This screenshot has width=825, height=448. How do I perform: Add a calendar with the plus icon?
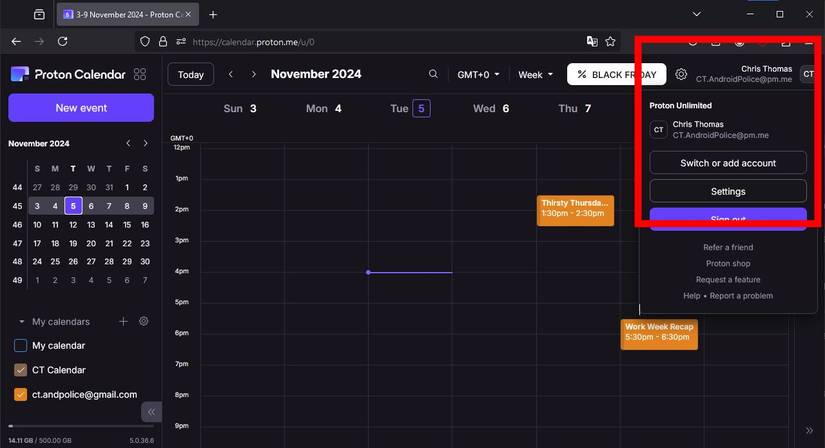pyautogui.click(x=124, y=322)
